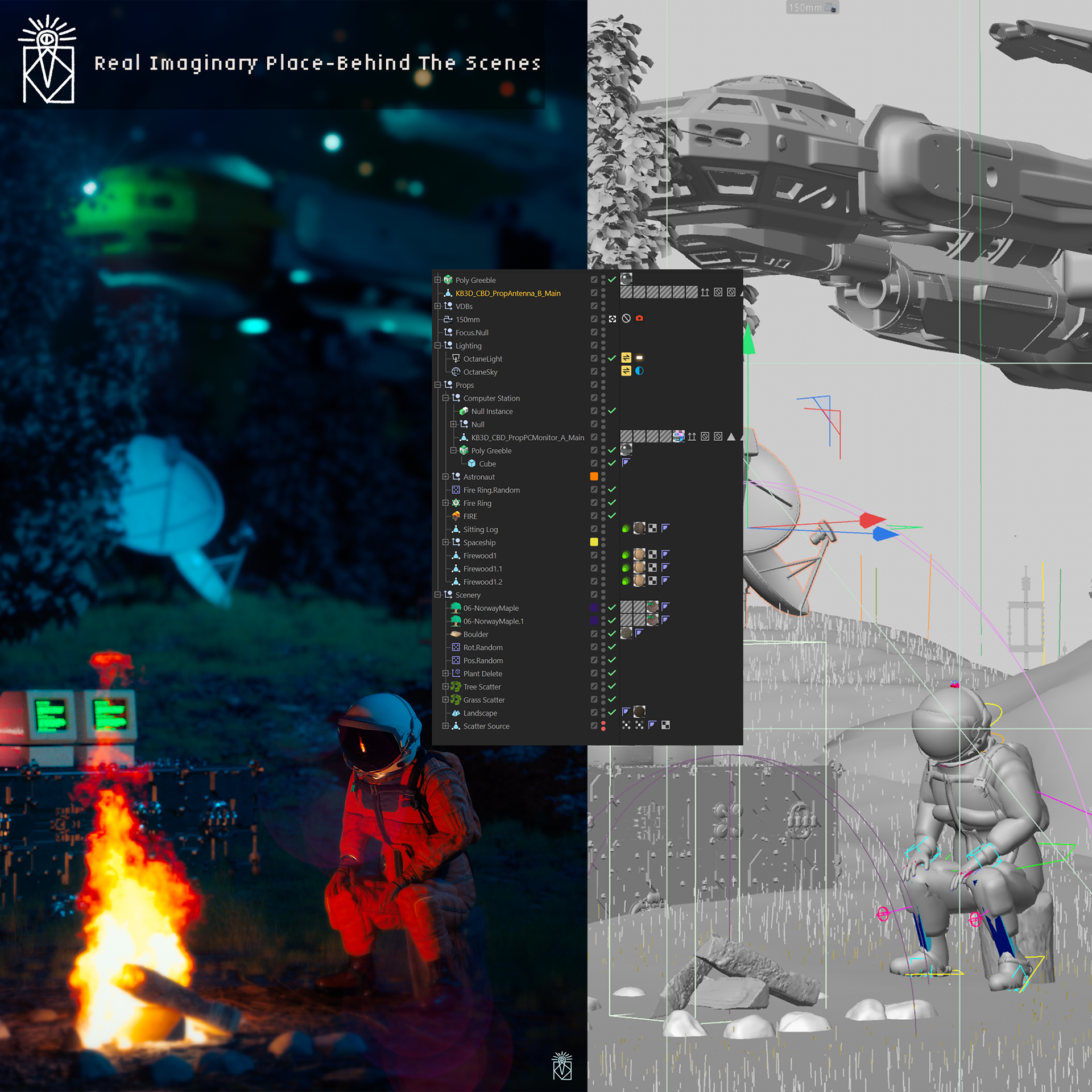Click the OctaneLight light tag icon
Viewport: 1092px width, 1092px height.
coord(639,358)
